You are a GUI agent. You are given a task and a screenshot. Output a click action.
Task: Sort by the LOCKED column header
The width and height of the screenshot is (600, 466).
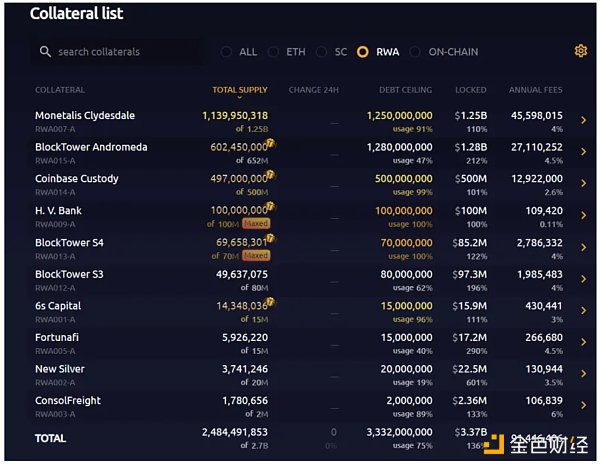point(471,90)
